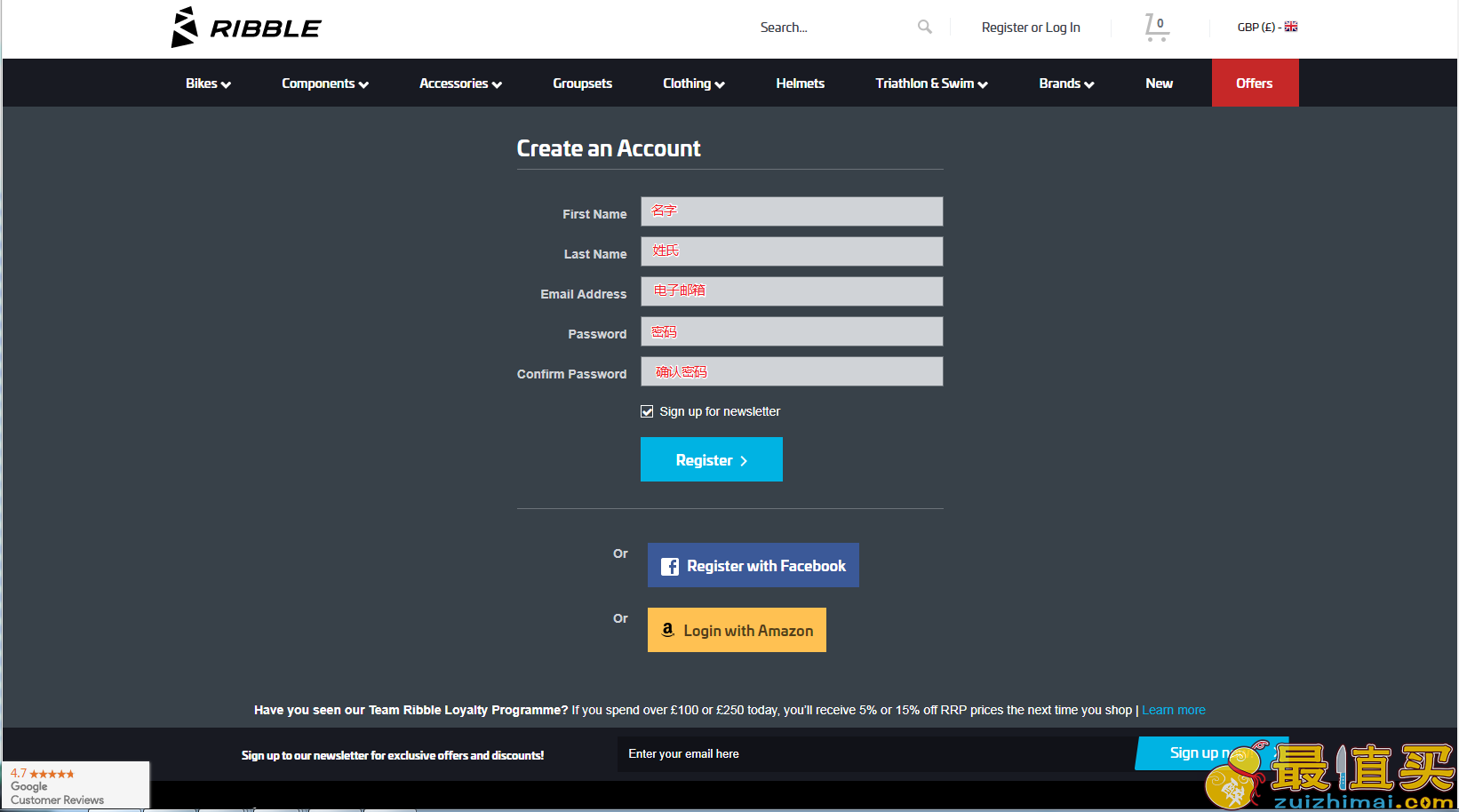The height and width of the screenshot is (812, 1459).
Task: Click the Create an Account heading
Action: (x=609, y=148)
